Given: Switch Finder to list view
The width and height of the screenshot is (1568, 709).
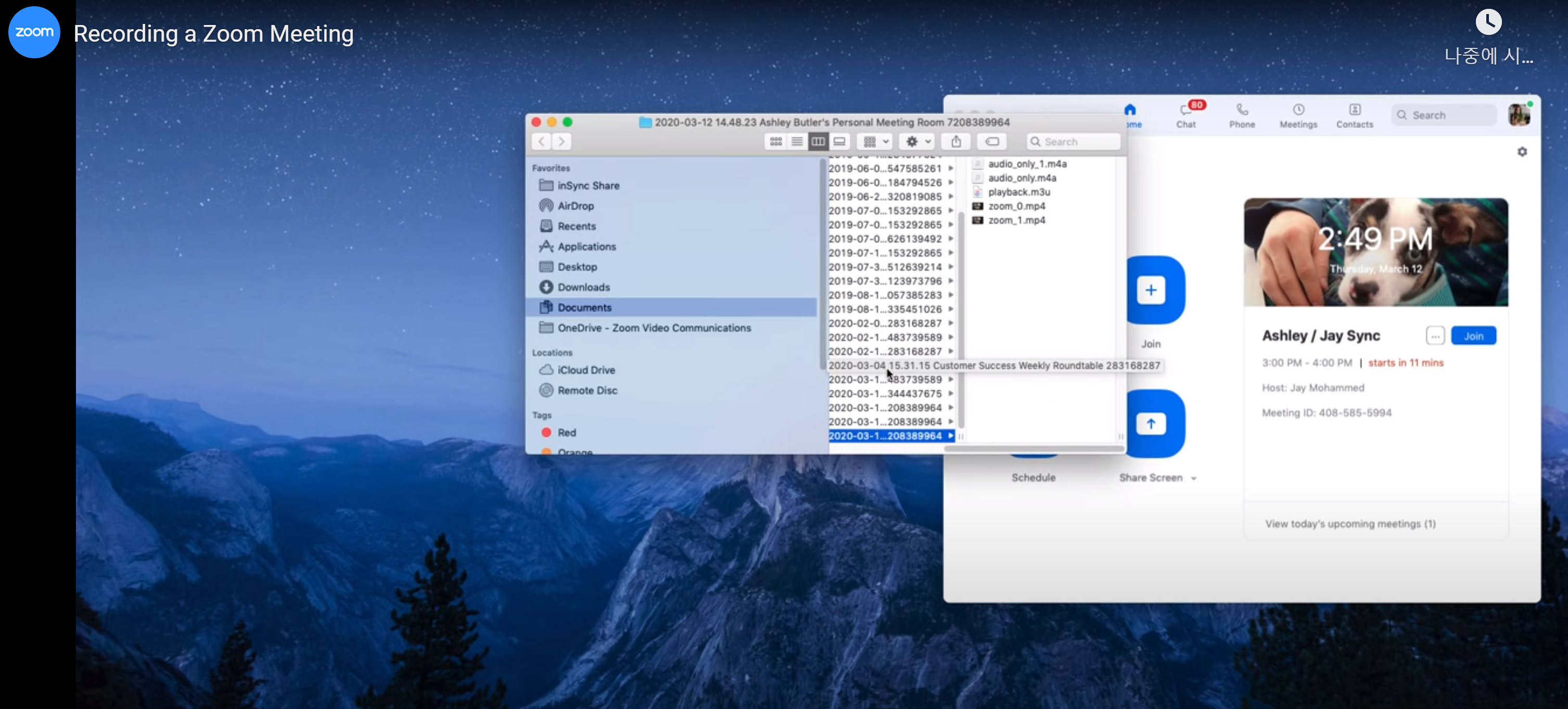Looking at the screenshot, I should (x=797, y=141).
